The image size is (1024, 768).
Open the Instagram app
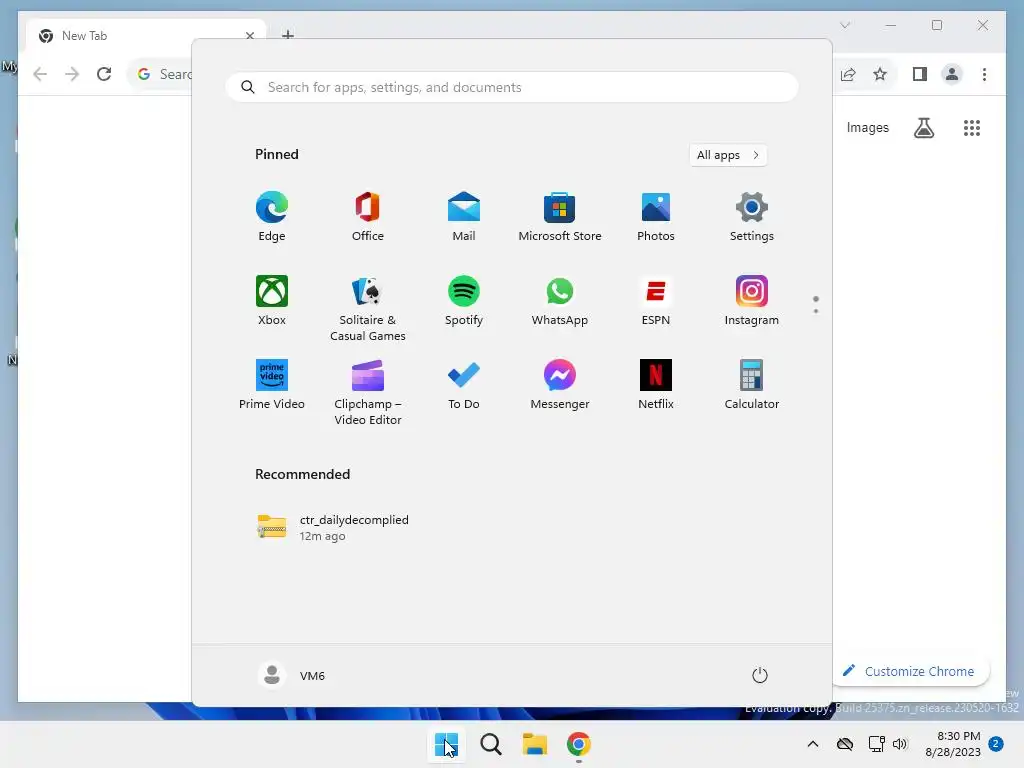pyautogui.click(x=752, y=301)
